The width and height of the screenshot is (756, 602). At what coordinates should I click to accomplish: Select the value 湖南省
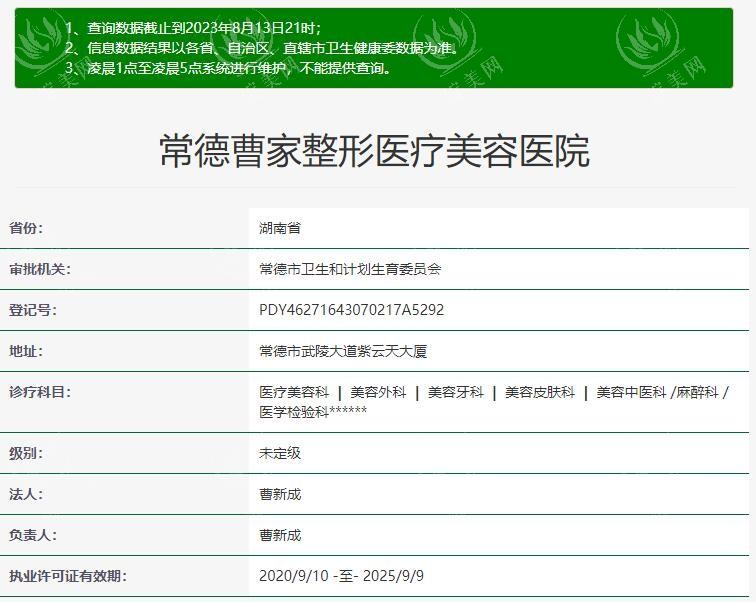[x=280, y=228]
